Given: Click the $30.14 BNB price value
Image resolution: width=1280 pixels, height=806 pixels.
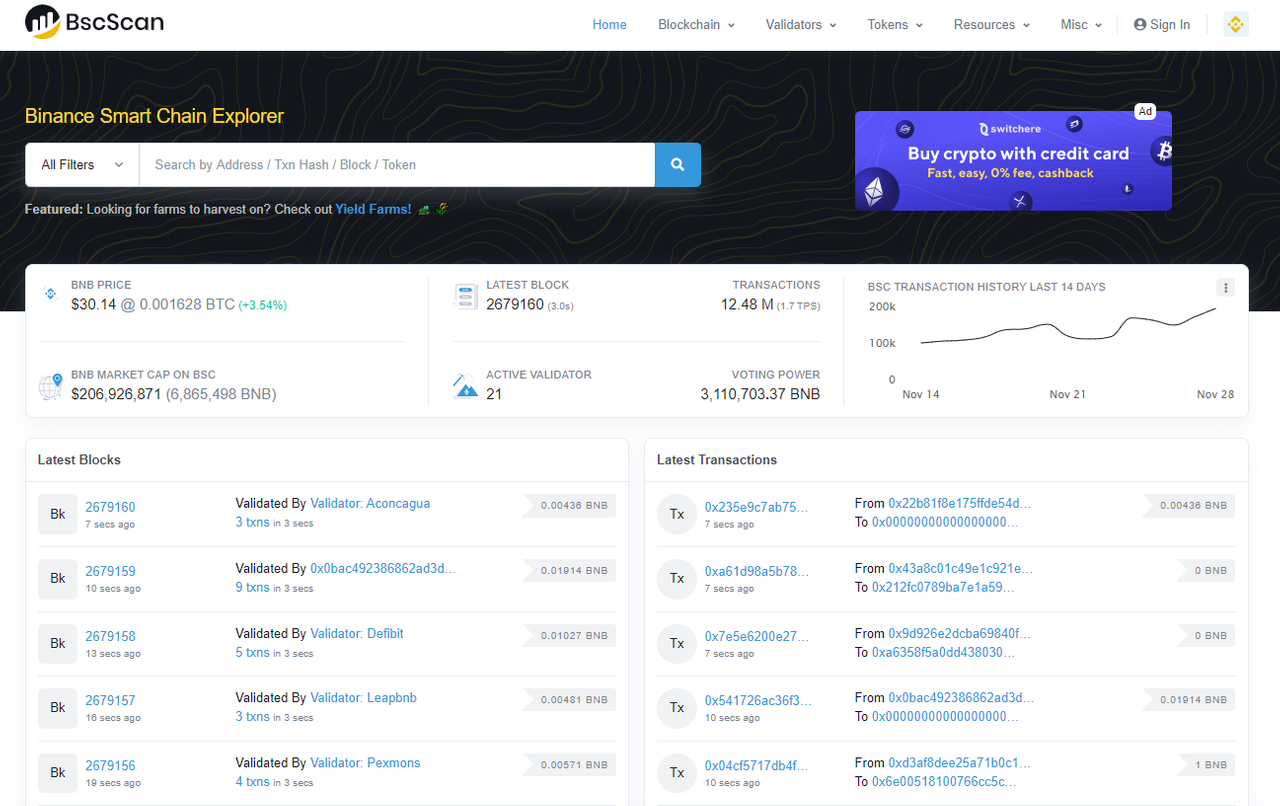Looking at the screenshot, I should [93, 304].
